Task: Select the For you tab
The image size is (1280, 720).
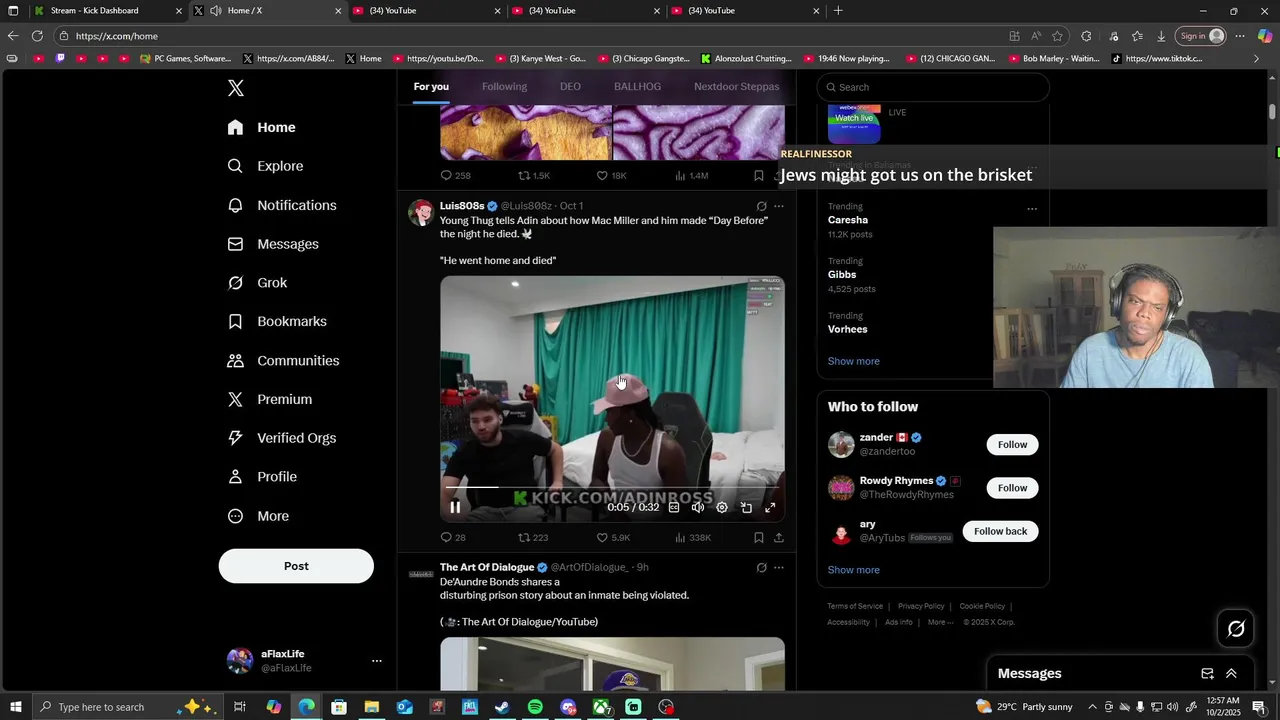Action: [x=431, y=87]
